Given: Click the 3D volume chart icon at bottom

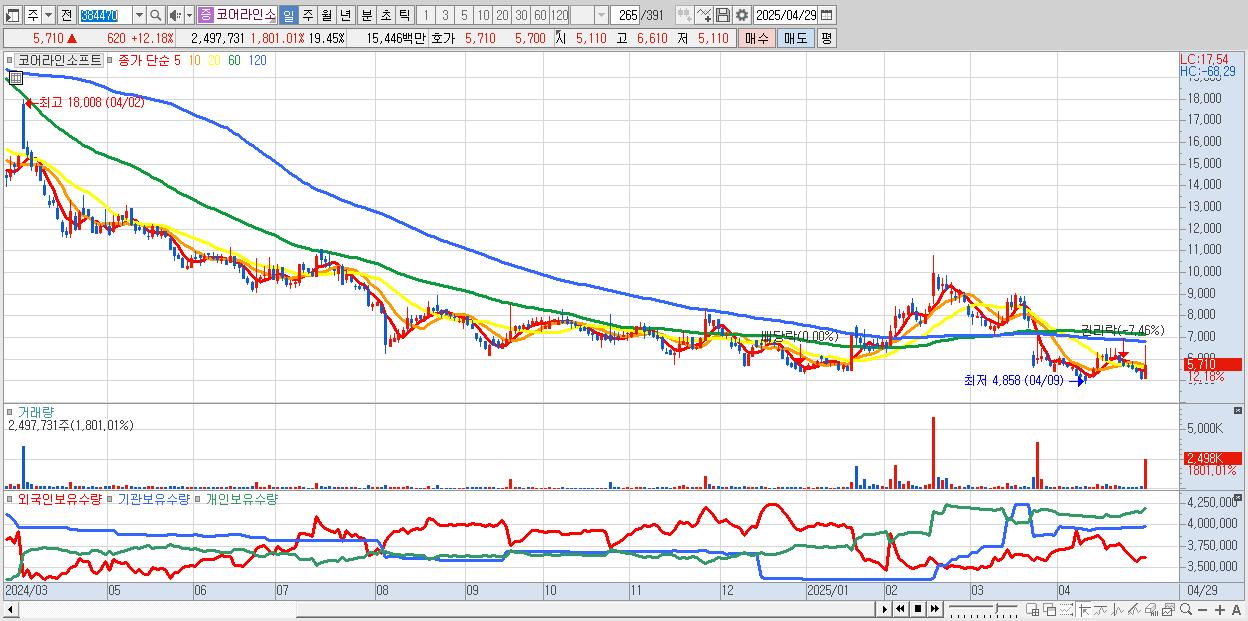Looking at the screenshot, I should point(1151,609).
